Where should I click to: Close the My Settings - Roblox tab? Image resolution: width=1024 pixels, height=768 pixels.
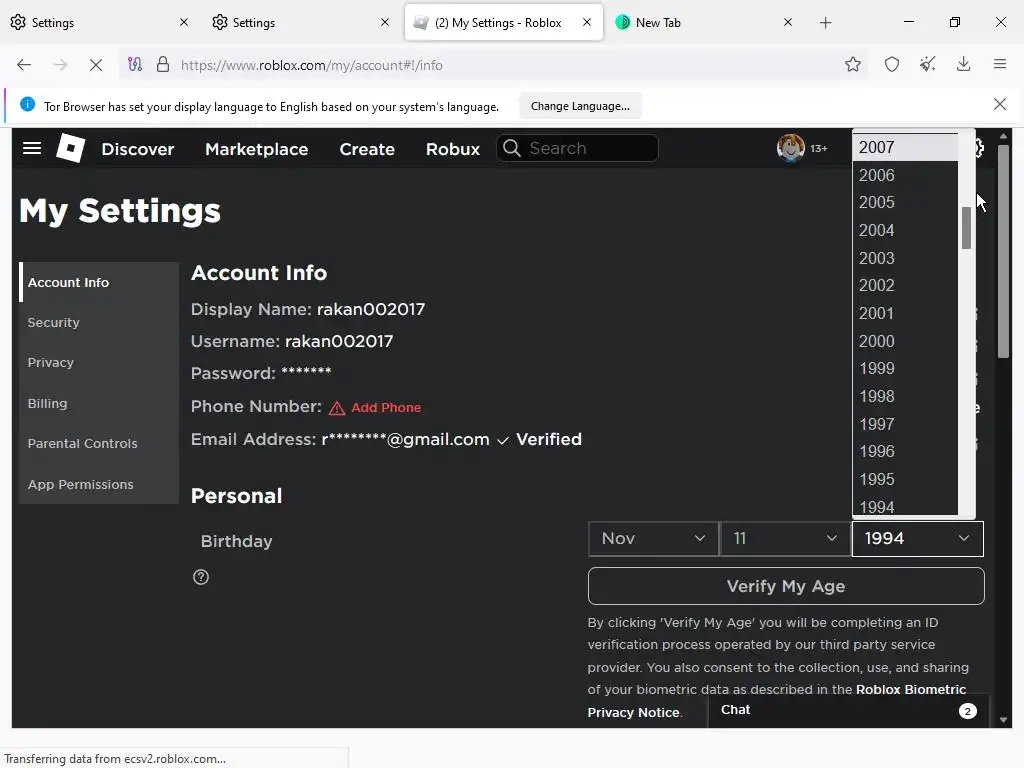pyautogui.click(x=587, y=22)
